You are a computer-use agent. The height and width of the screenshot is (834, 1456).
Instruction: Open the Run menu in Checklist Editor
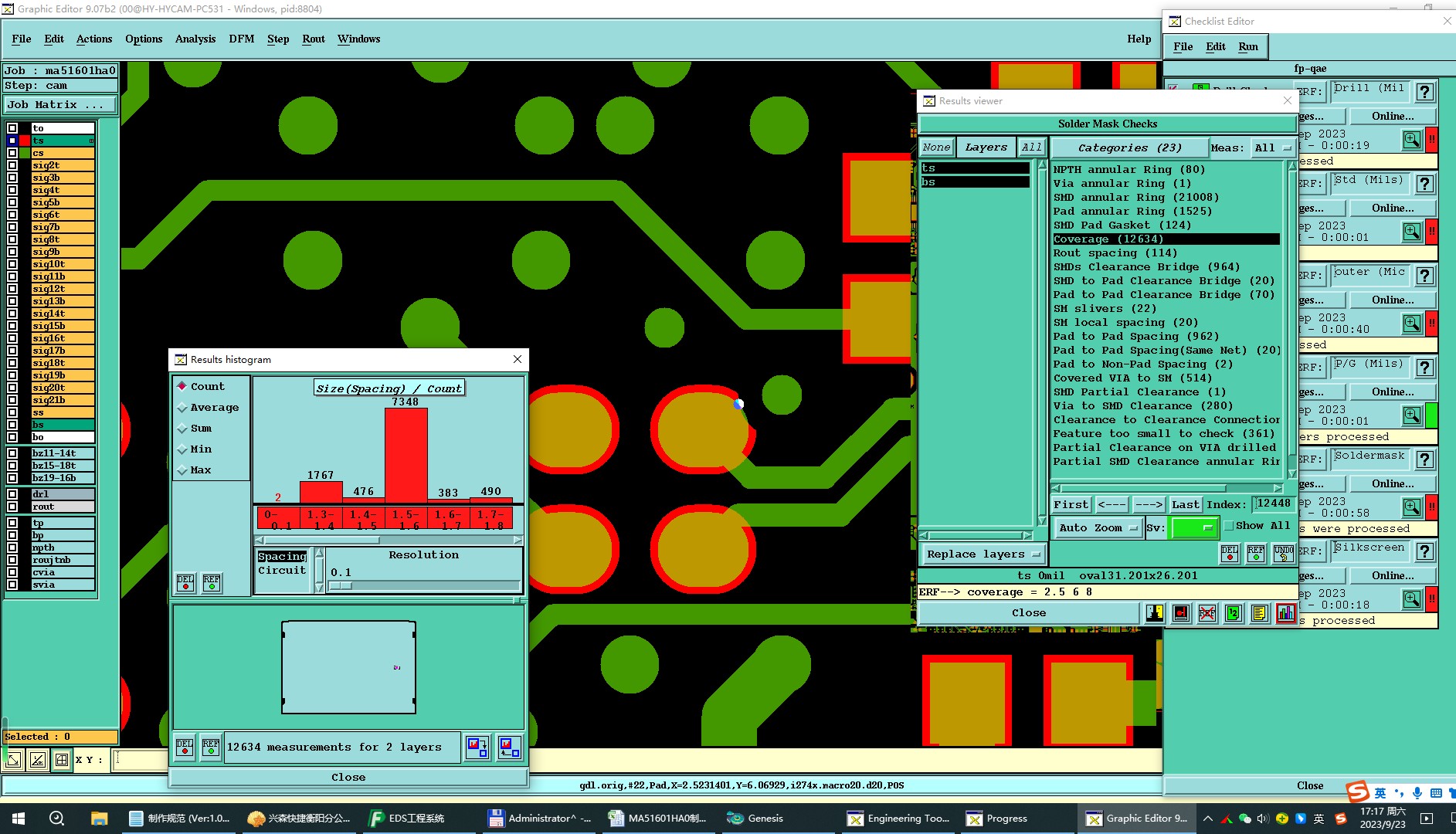point(1248,46)
